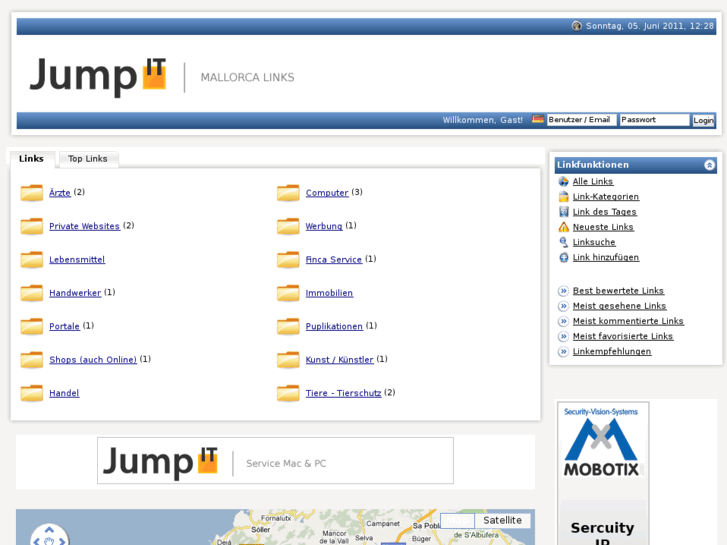Image resolution: width=727 pixels, height=545 pixels.
Task: Switch to the Links tab
Action: tap(32, 159)
